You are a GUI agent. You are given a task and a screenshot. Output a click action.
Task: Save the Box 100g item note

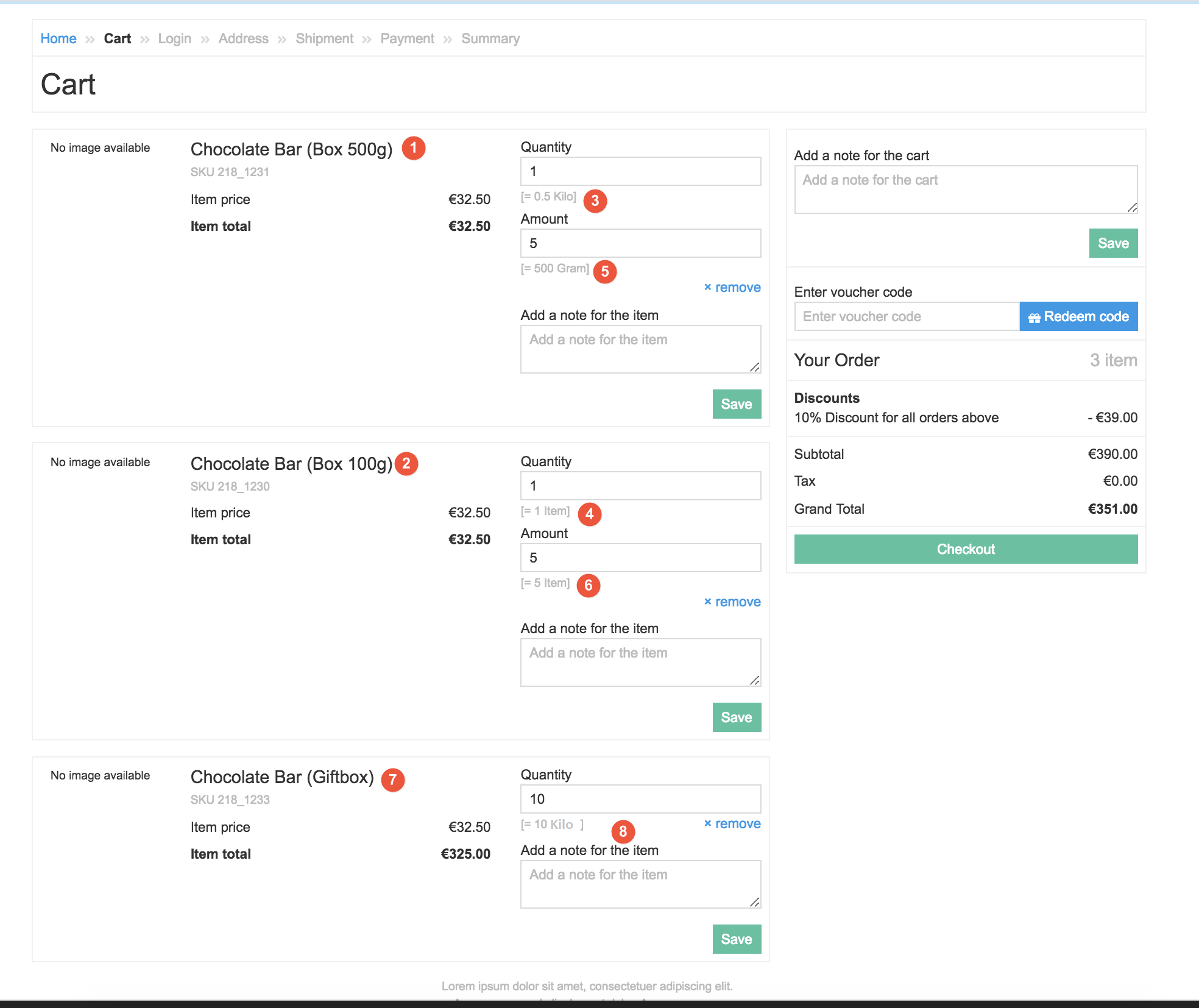[x=736, y=717]
